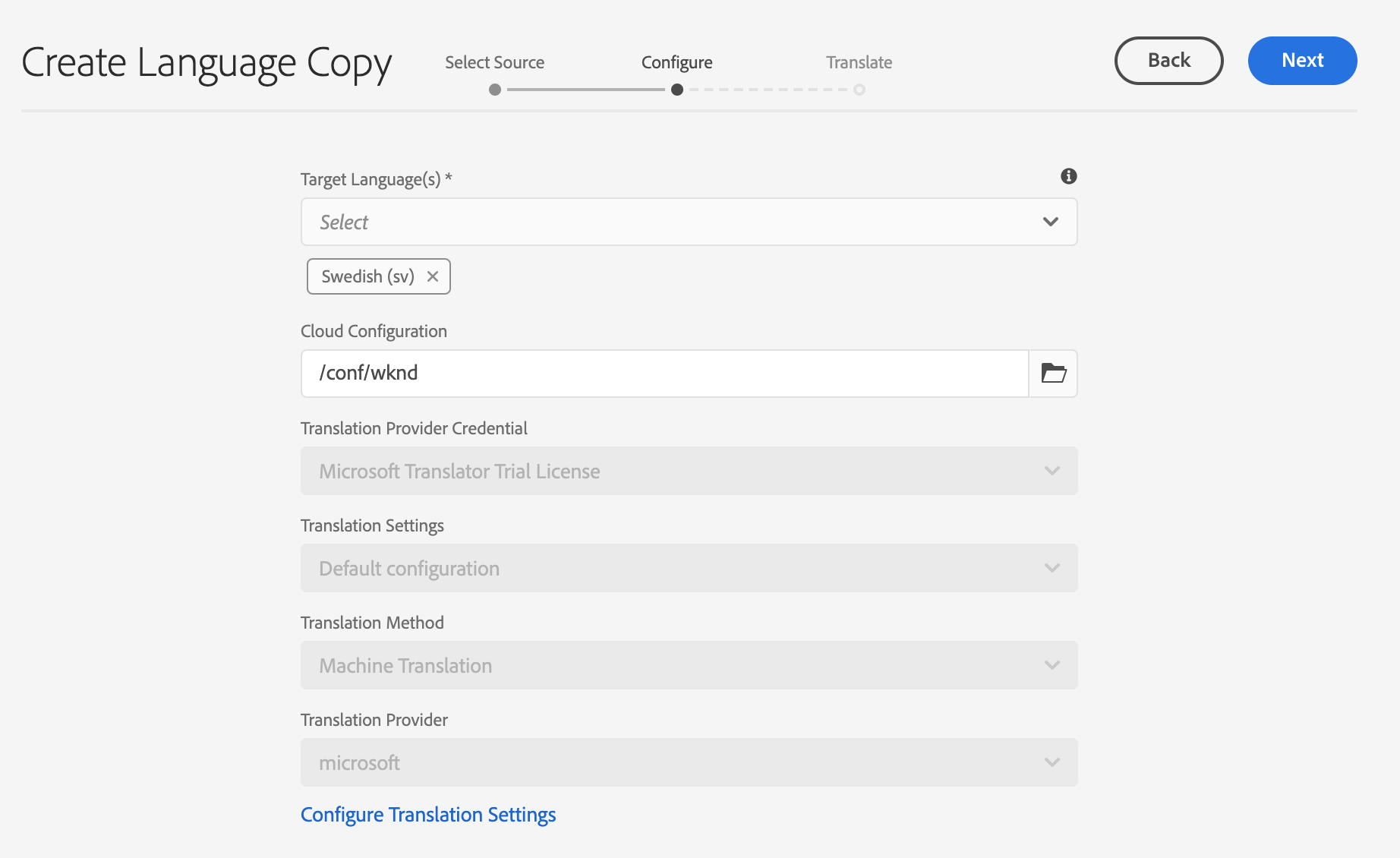Click the Select Source progress dot

pos(495,90)
